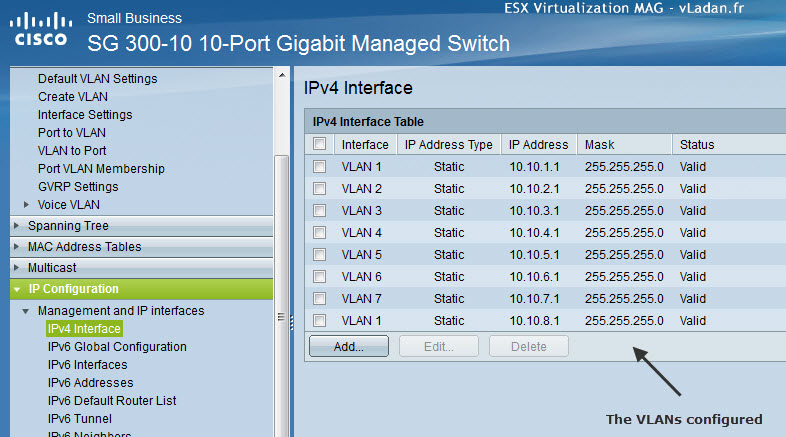The image size is (786, 437).
Task: Select the checkbox for VLAN 5
Action: (x=319, y=255)
